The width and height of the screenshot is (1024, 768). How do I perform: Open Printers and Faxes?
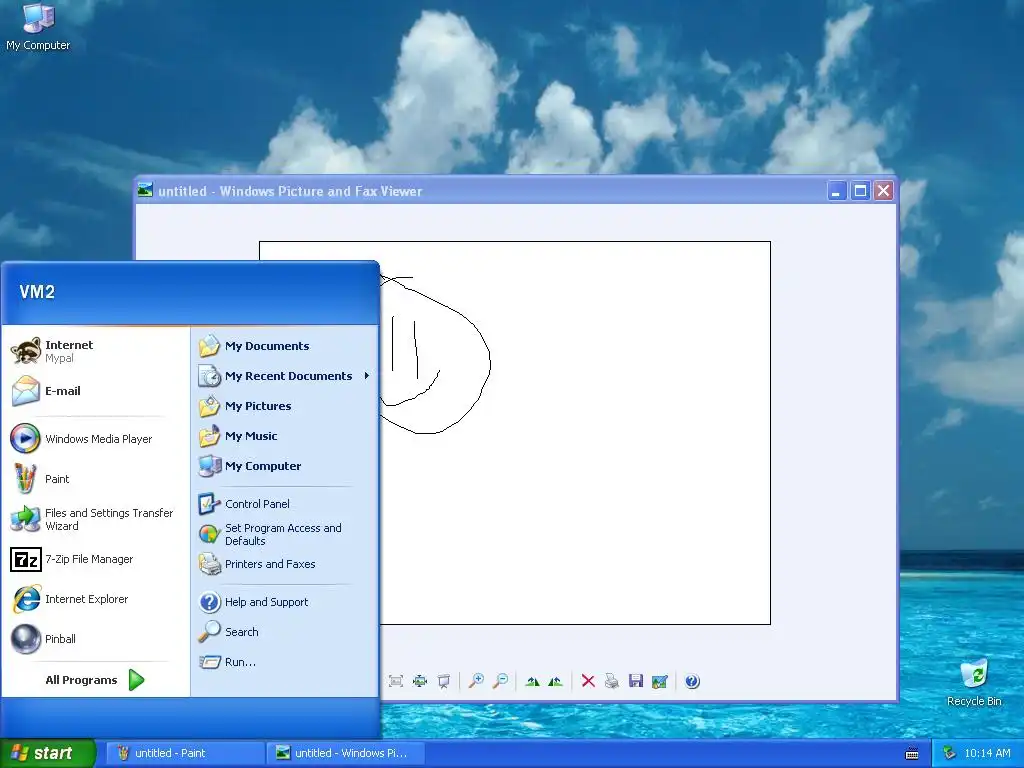pyautogui.click(x=284, y=564)
